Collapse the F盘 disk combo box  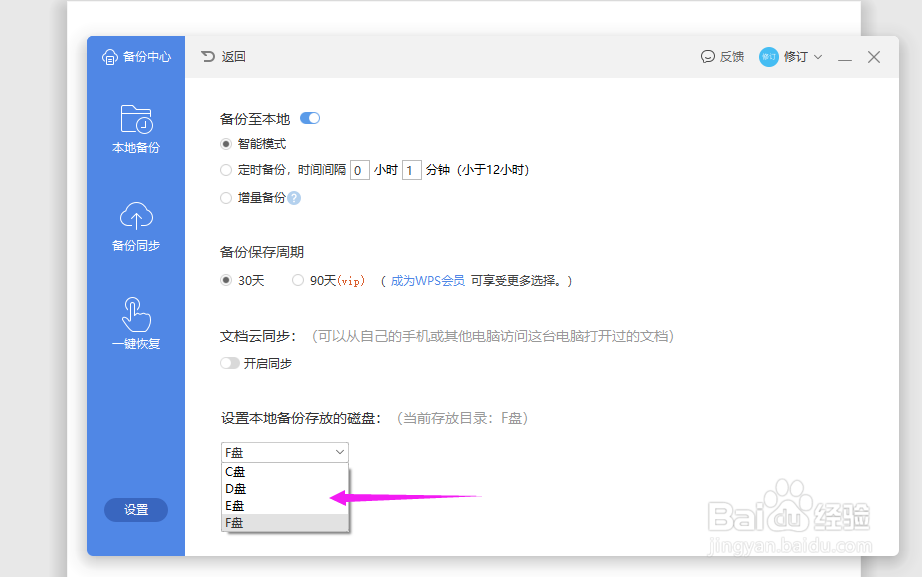[x=285, y=452]
